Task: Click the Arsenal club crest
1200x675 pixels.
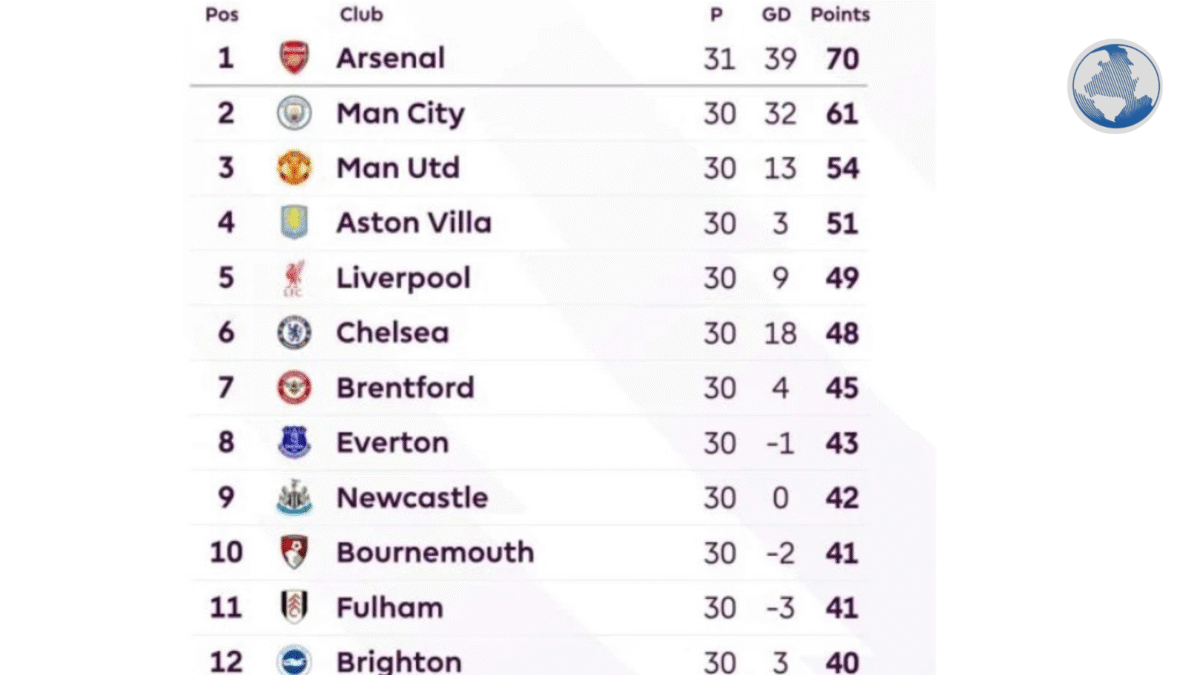Action: tap(294, 58)
